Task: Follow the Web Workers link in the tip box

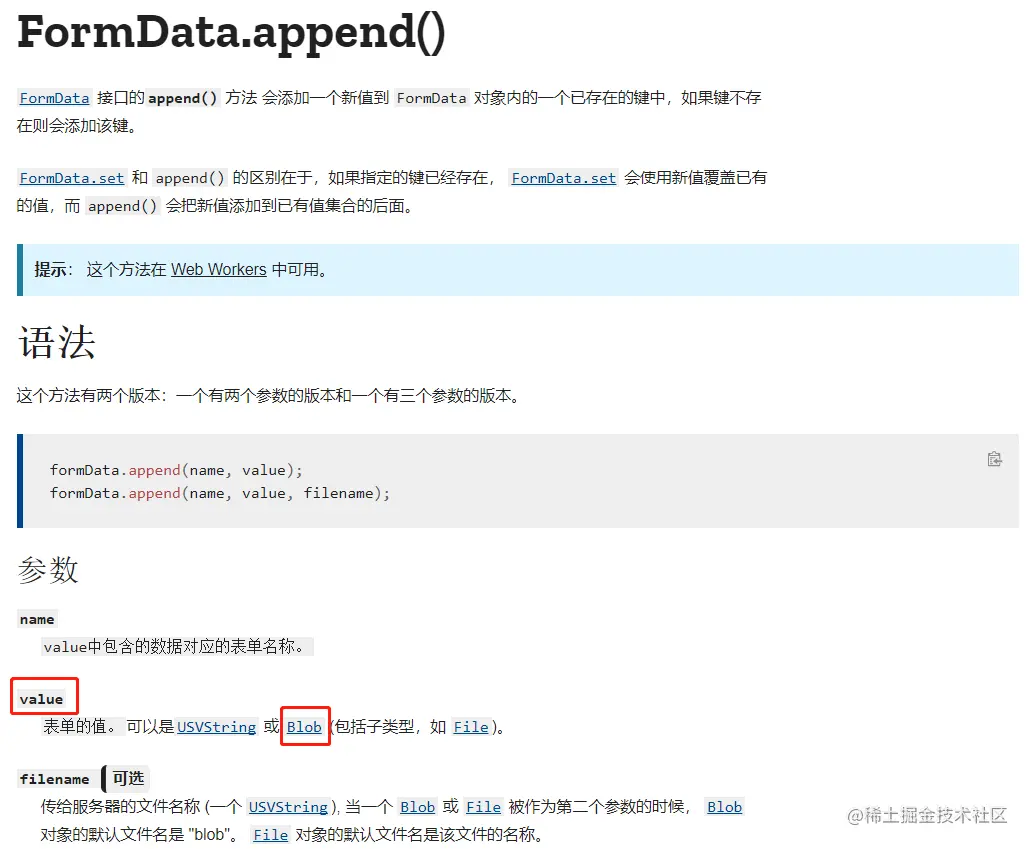Action: pyautogui.click(x=218, y=269)
